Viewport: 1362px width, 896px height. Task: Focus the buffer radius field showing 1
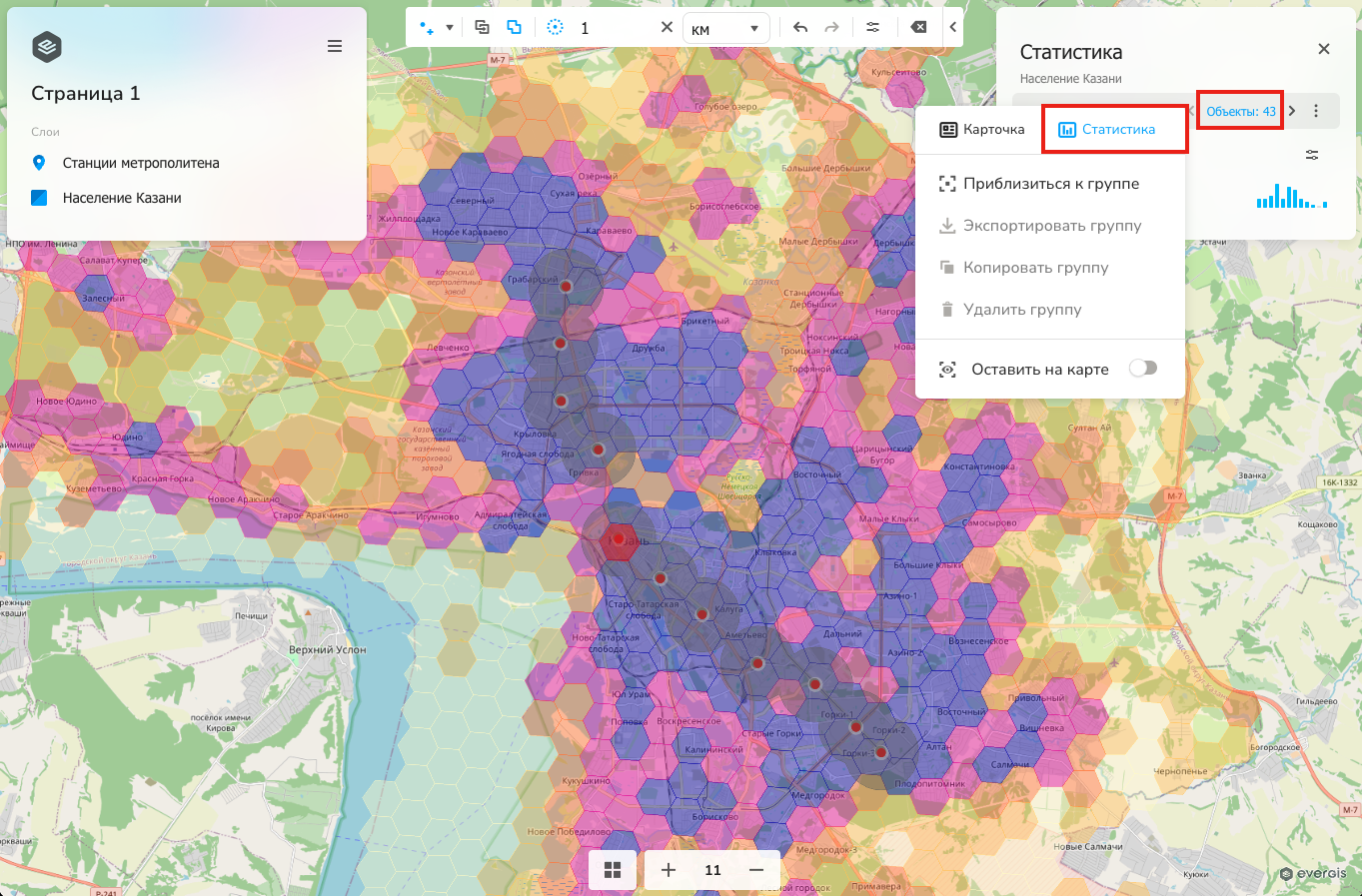[615, 28]
